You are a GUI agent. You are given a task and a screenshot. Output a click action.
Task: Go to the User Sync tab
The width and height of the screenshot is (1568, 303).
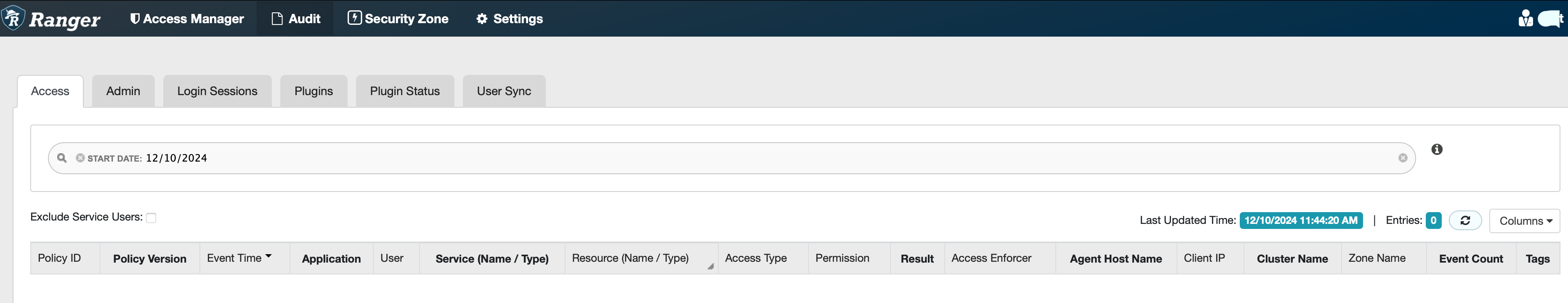coord(503,91)
